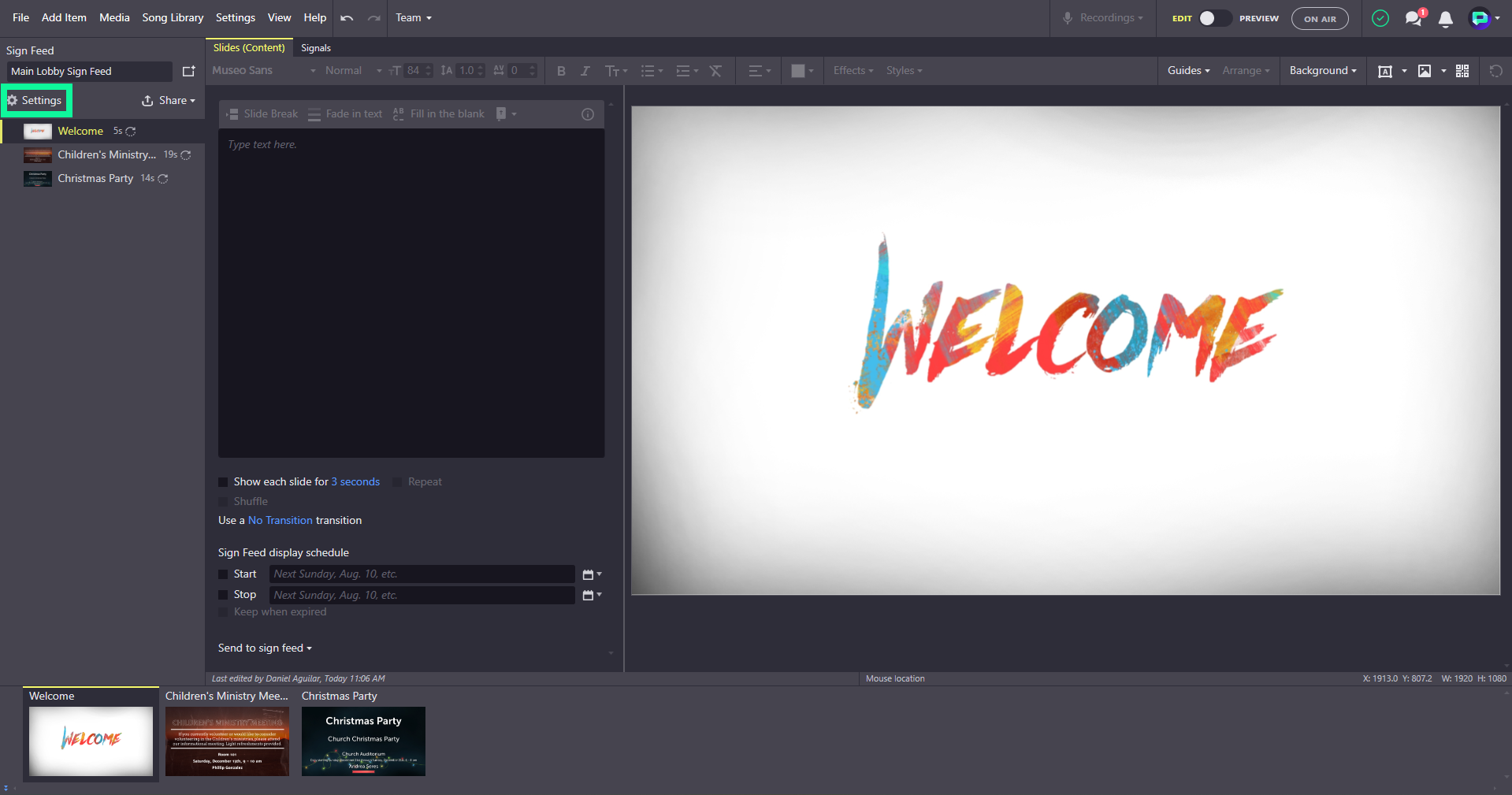This screenshot has width=1512, height=795.
Task: Open the Guides dropdown
Action: pyautogui.click(x=1188, y=71)
